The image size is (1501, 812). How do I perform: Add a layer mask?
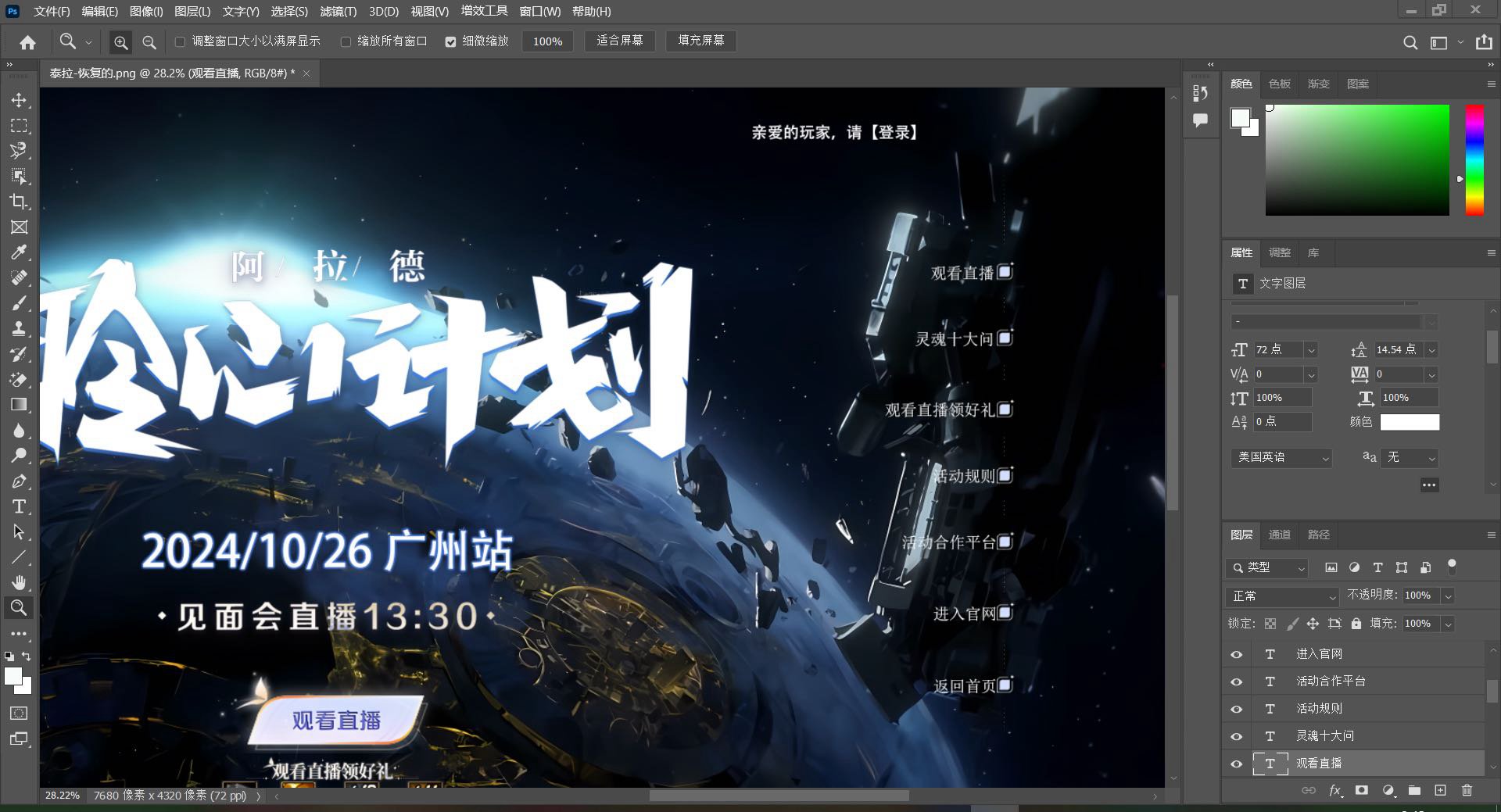point(1362,790)
